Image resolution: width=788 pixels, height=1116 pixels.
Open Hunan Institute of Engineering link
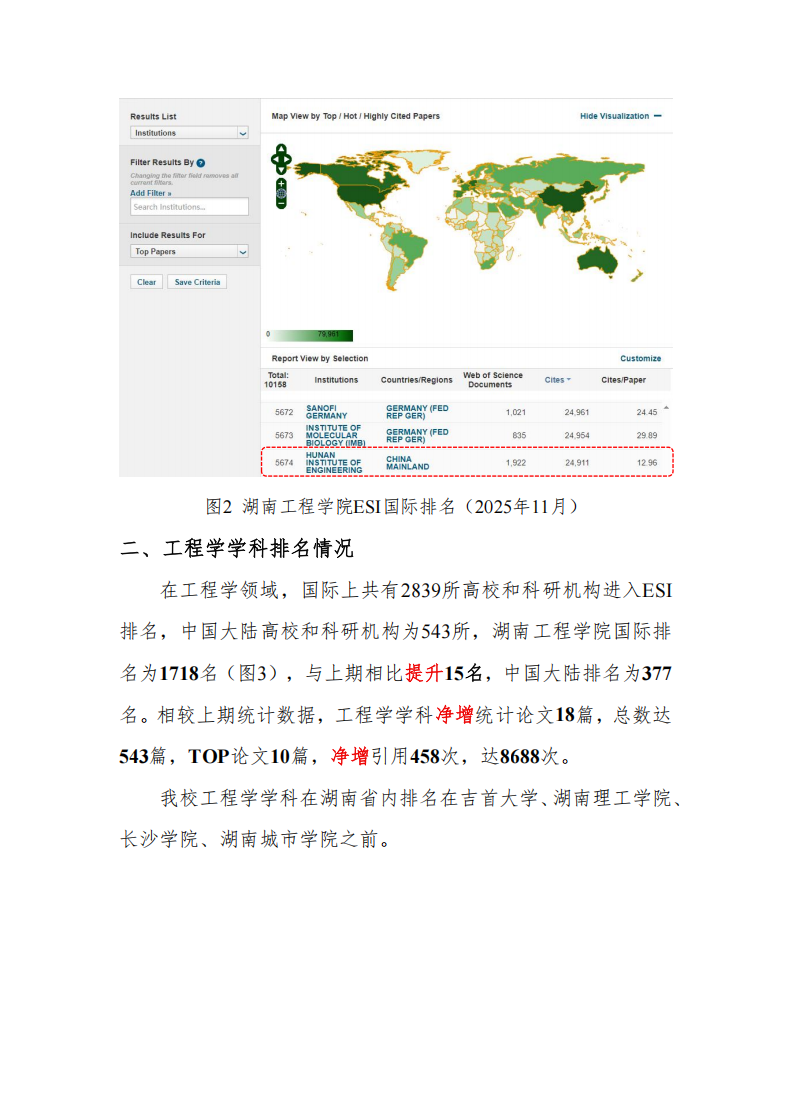click(x=334, y=462)
